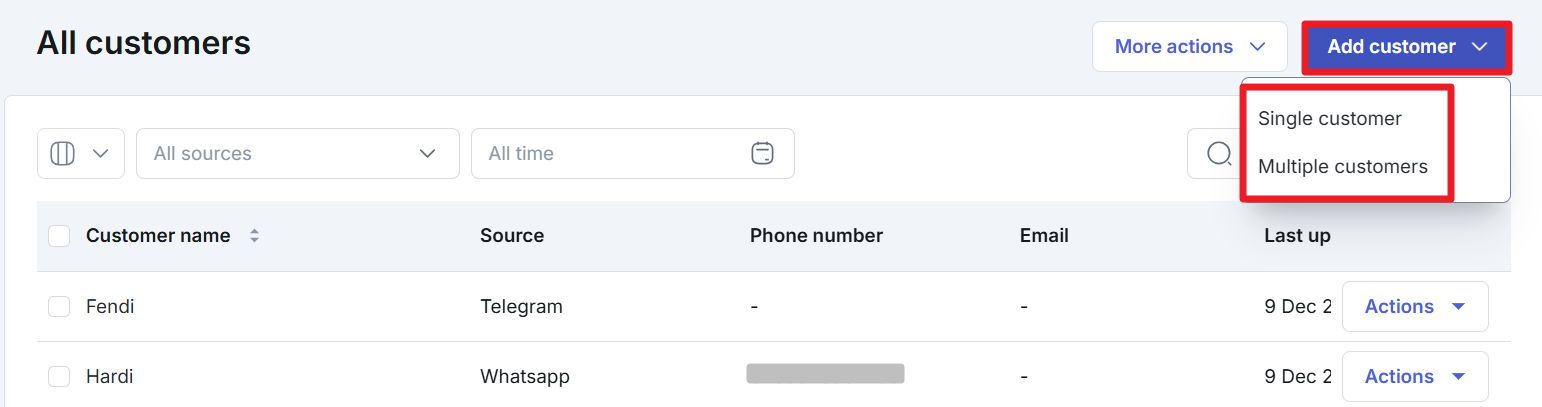Sort by Customer name arrows
The image size is (1542, 407).
[x=254, y=236]
